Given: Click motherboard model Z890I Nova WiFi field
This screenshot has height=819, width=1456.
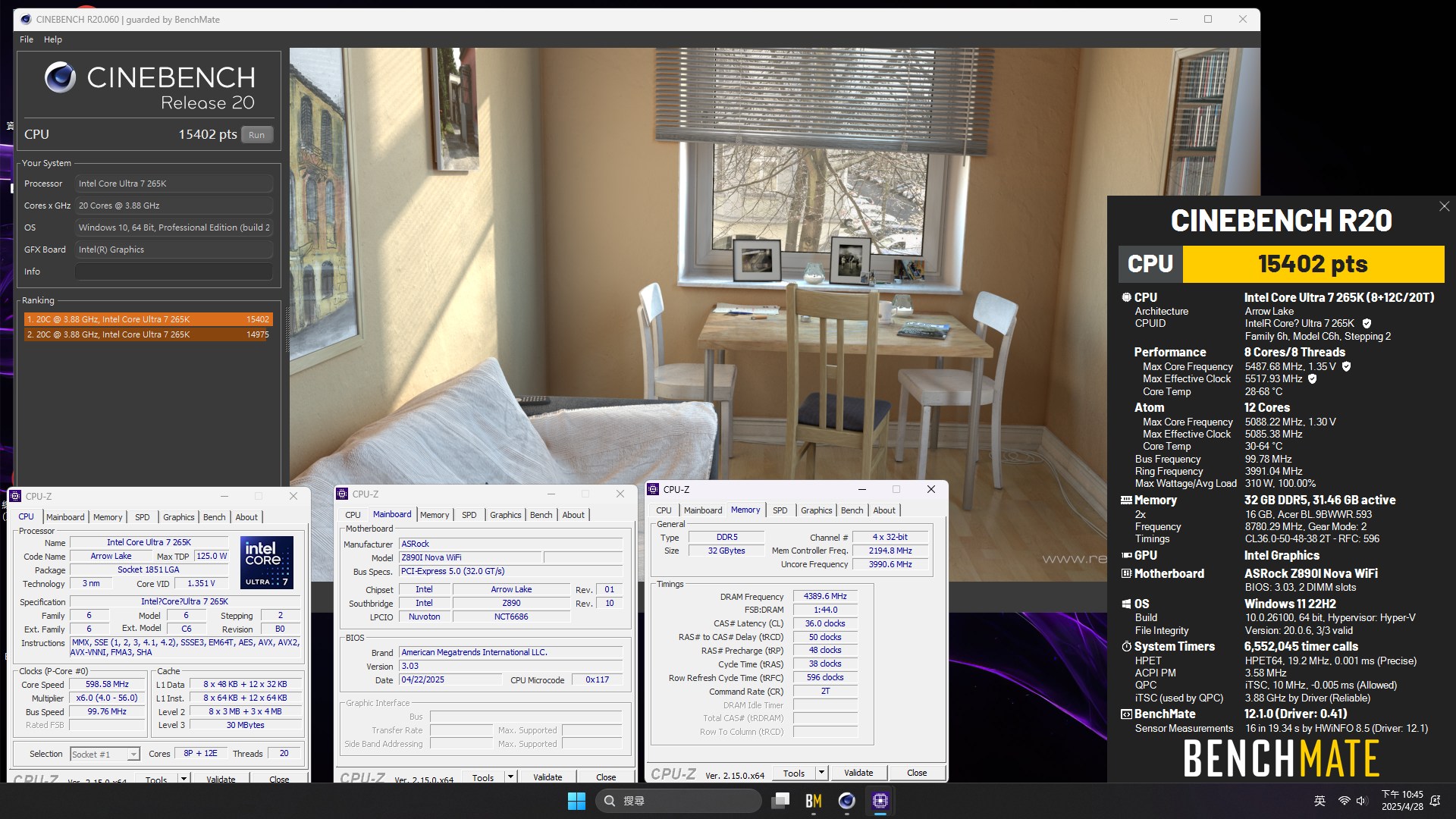Looking at the screenshot, I should 471,557.
